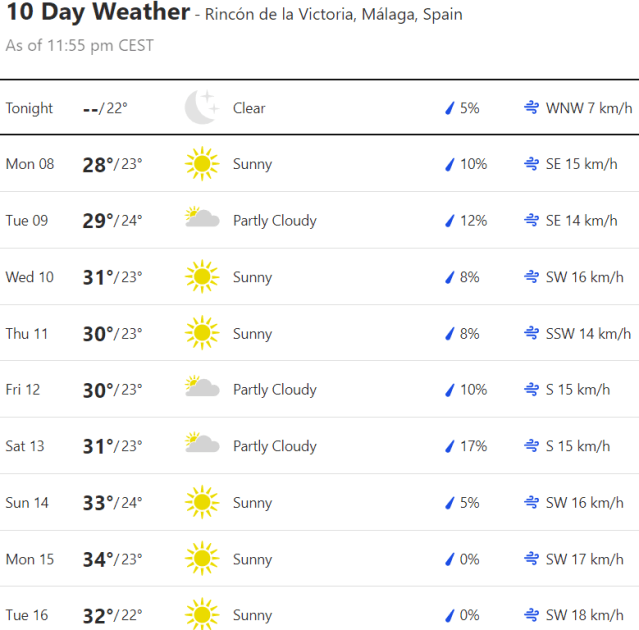This screenshot has height=630, width=639.
Task: Expand the Fri 12 forecast details
Action: pyautogui.click(x=320, y=390)
